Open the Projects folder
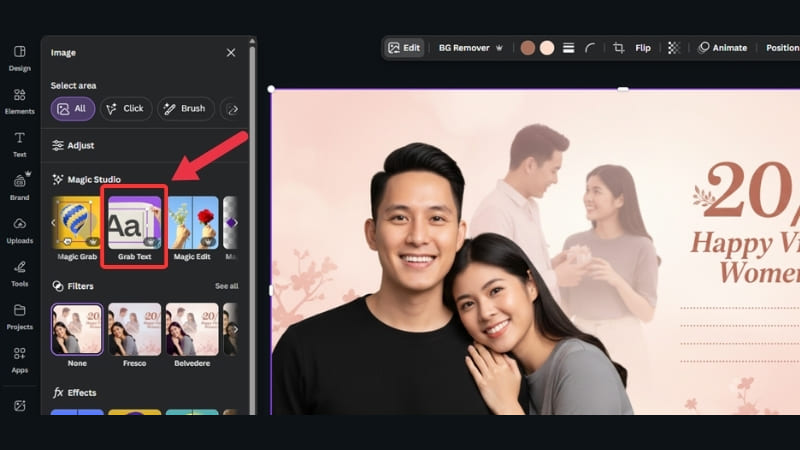The height and width of the screenshot is (450, 800). pyautogui.click(x=19, y=315)
